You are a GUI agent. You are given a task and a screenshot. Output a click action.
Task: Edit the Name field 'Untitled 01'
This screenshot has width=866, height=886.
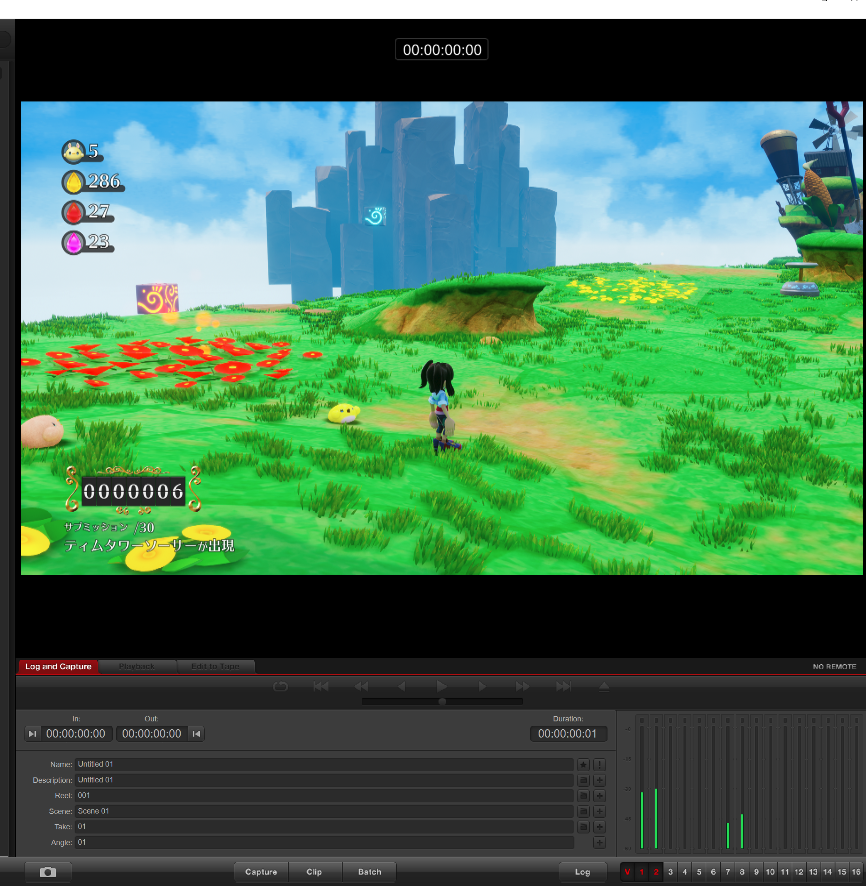(324, 765)
